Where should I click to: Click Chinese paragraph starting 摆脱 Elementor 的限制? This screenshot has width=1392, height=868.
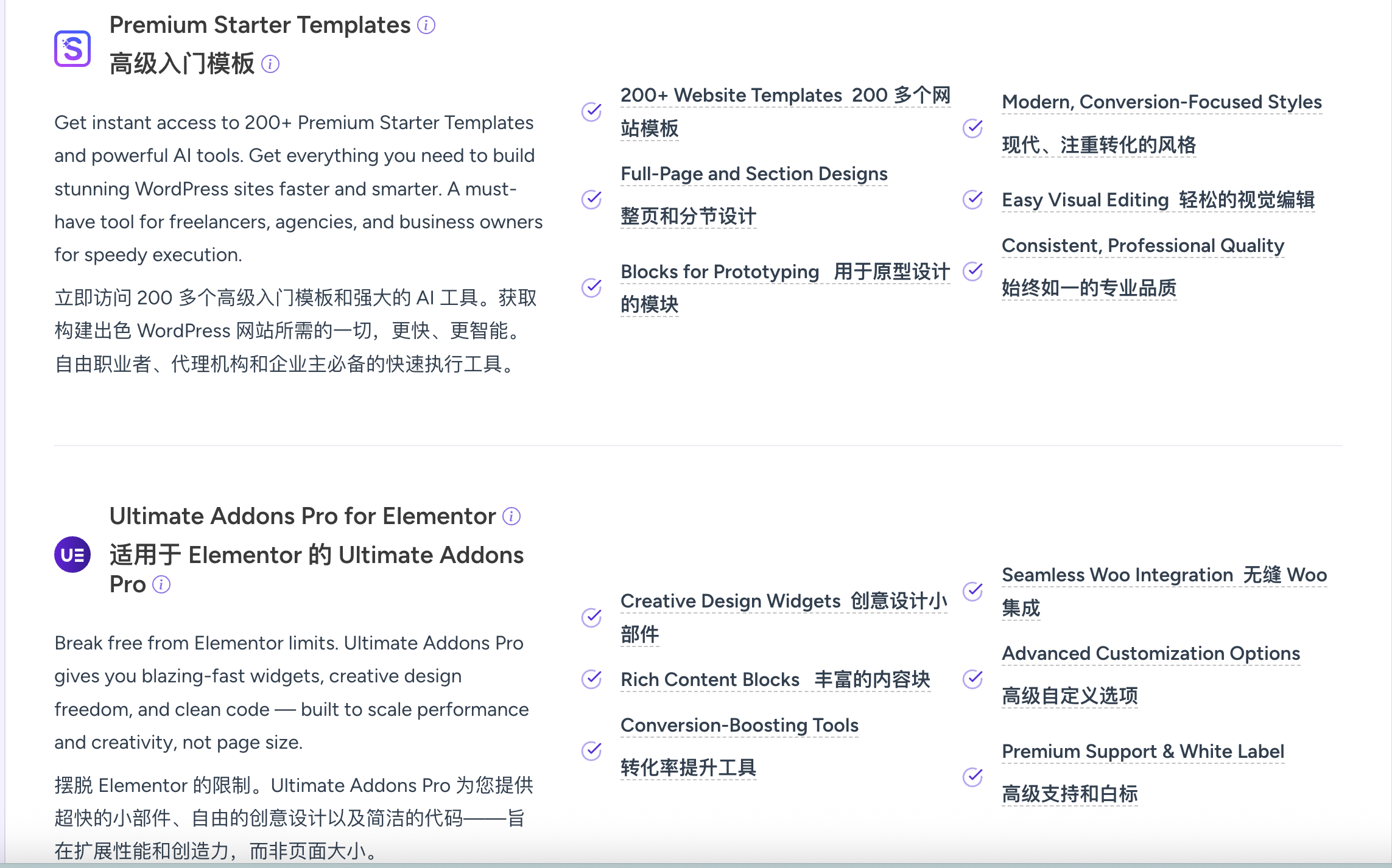[x=294, y=818]
